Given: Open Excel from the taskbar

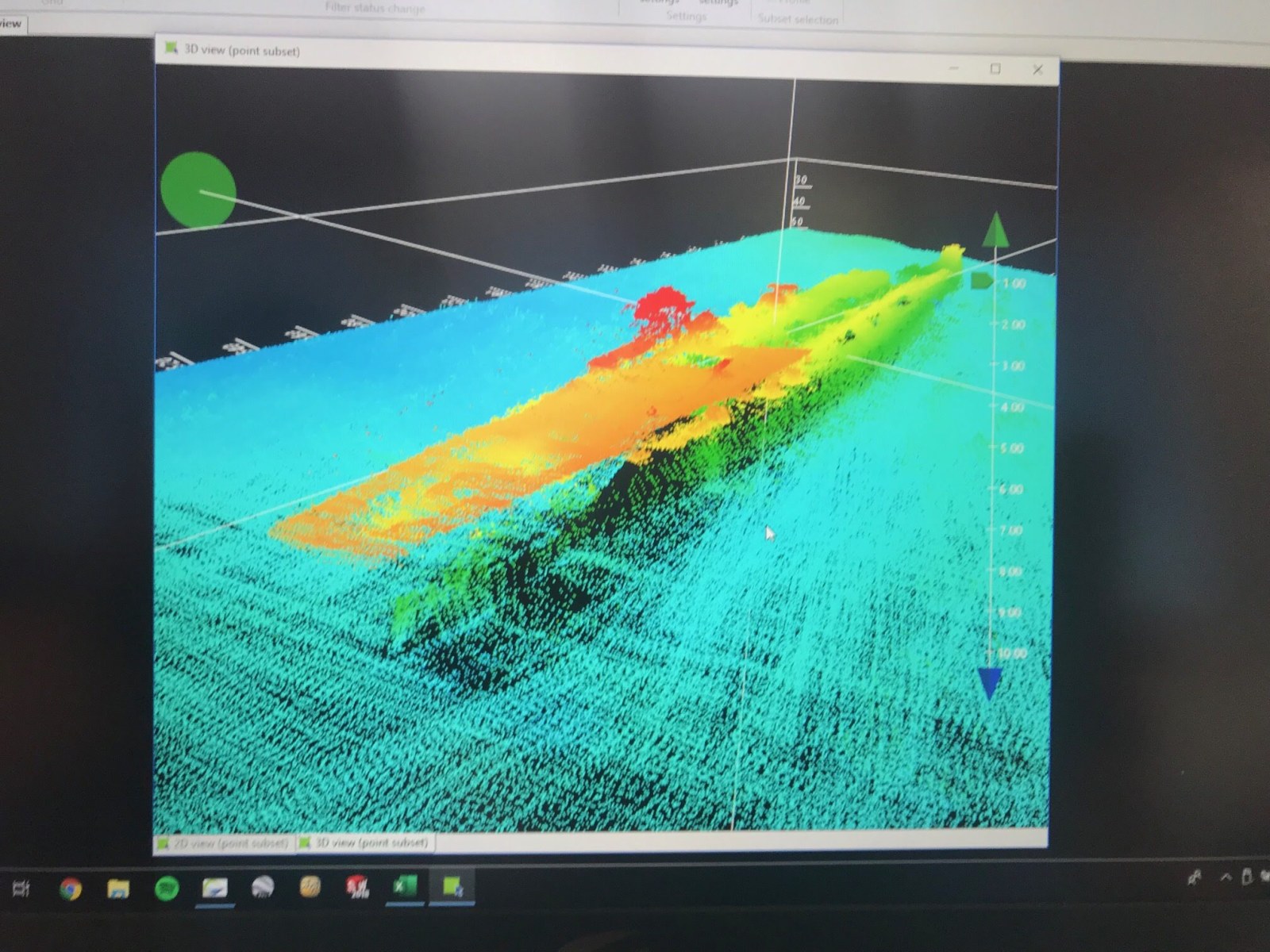Looking at the screenshot, I should coord(405,886).
